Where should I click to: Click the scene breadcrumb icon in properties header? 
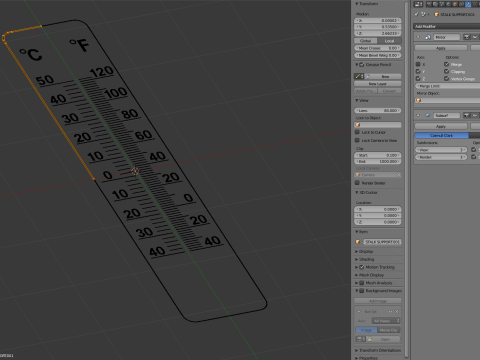tap(424, 14)
